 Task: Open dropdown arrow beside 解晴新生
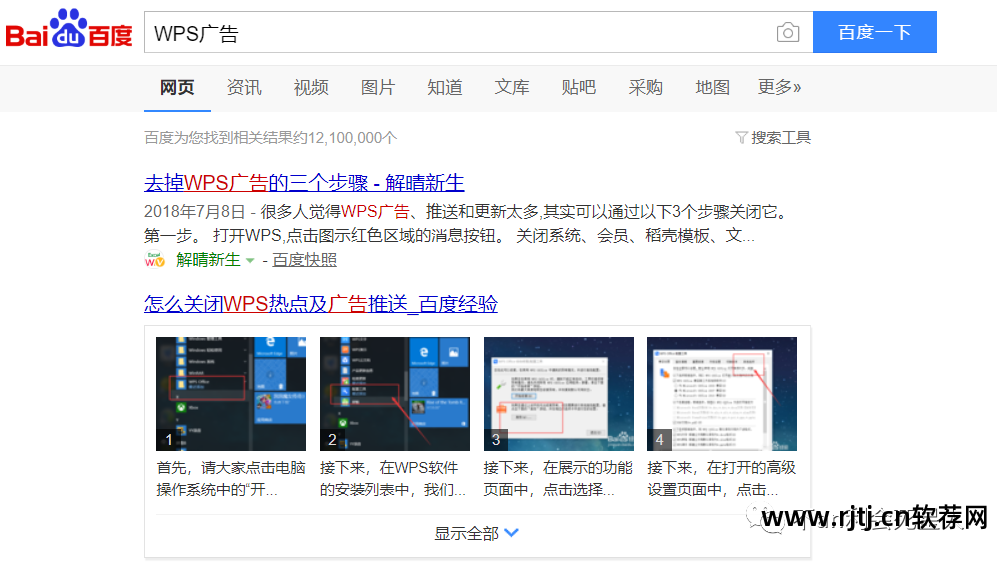click(x=250, y=261)
